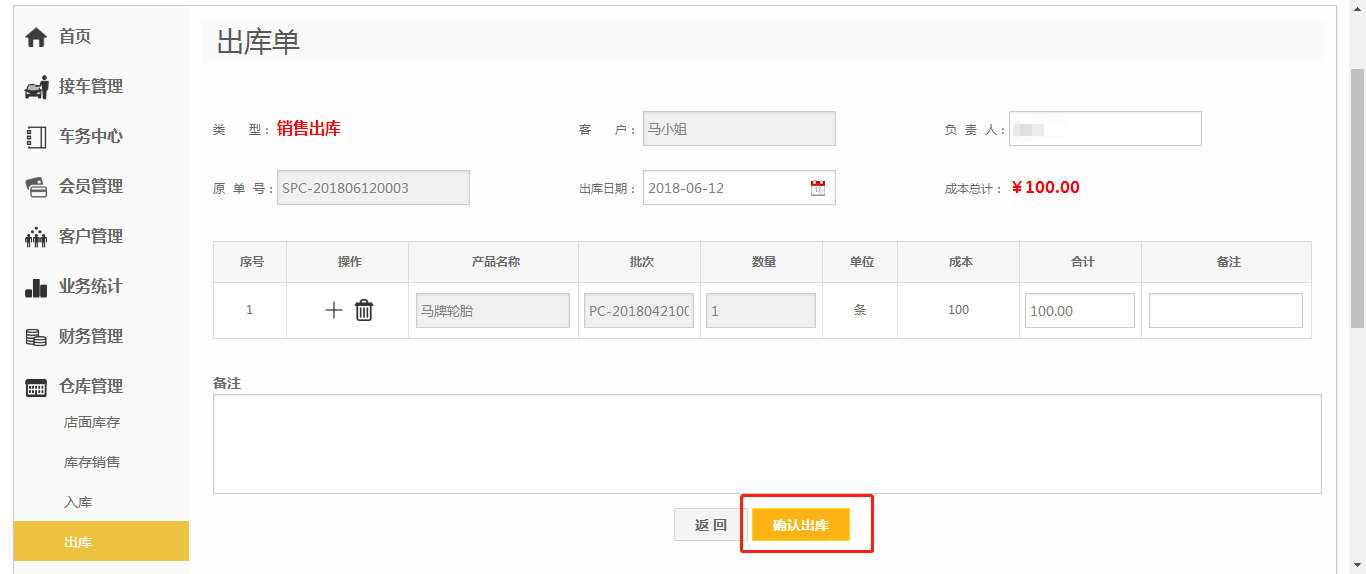The height and width of the screenshot is (574, 1366).
Task: Click the 车务中心 notebook icon
Action: pos(36,138)
